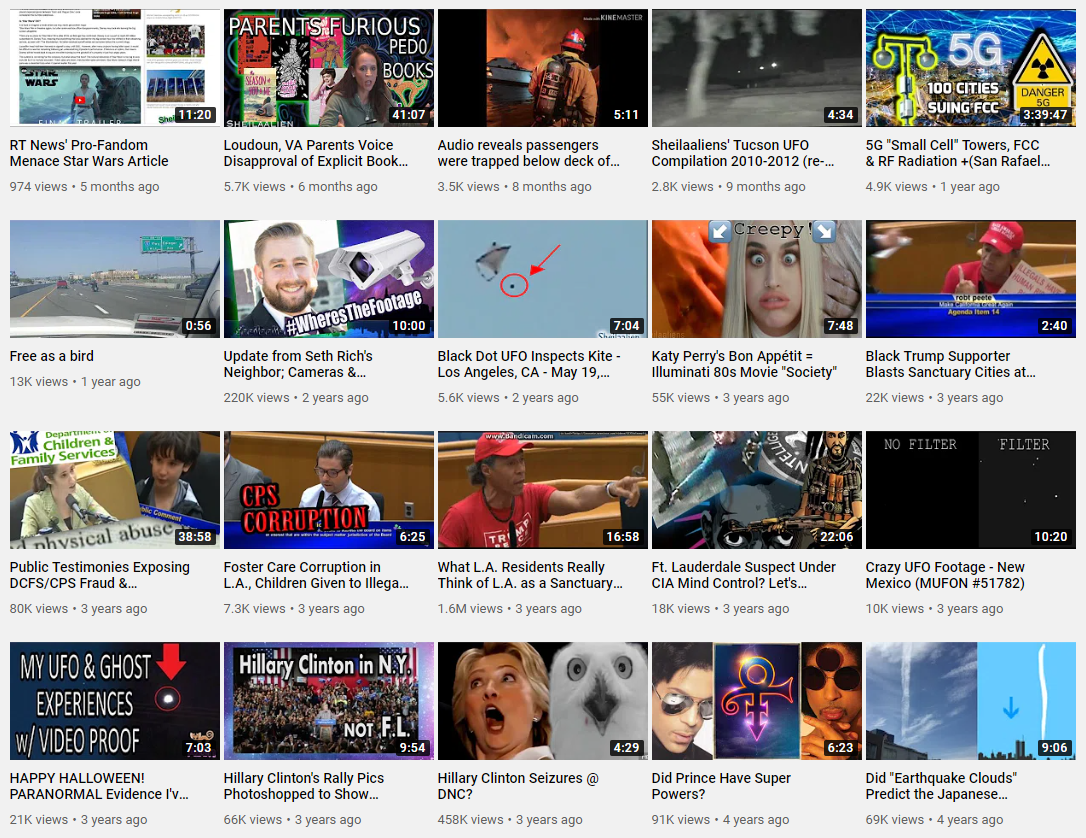Open the RT News Star Wars article thumbnail
1086x838 pixels.
[x=115, y=68]
